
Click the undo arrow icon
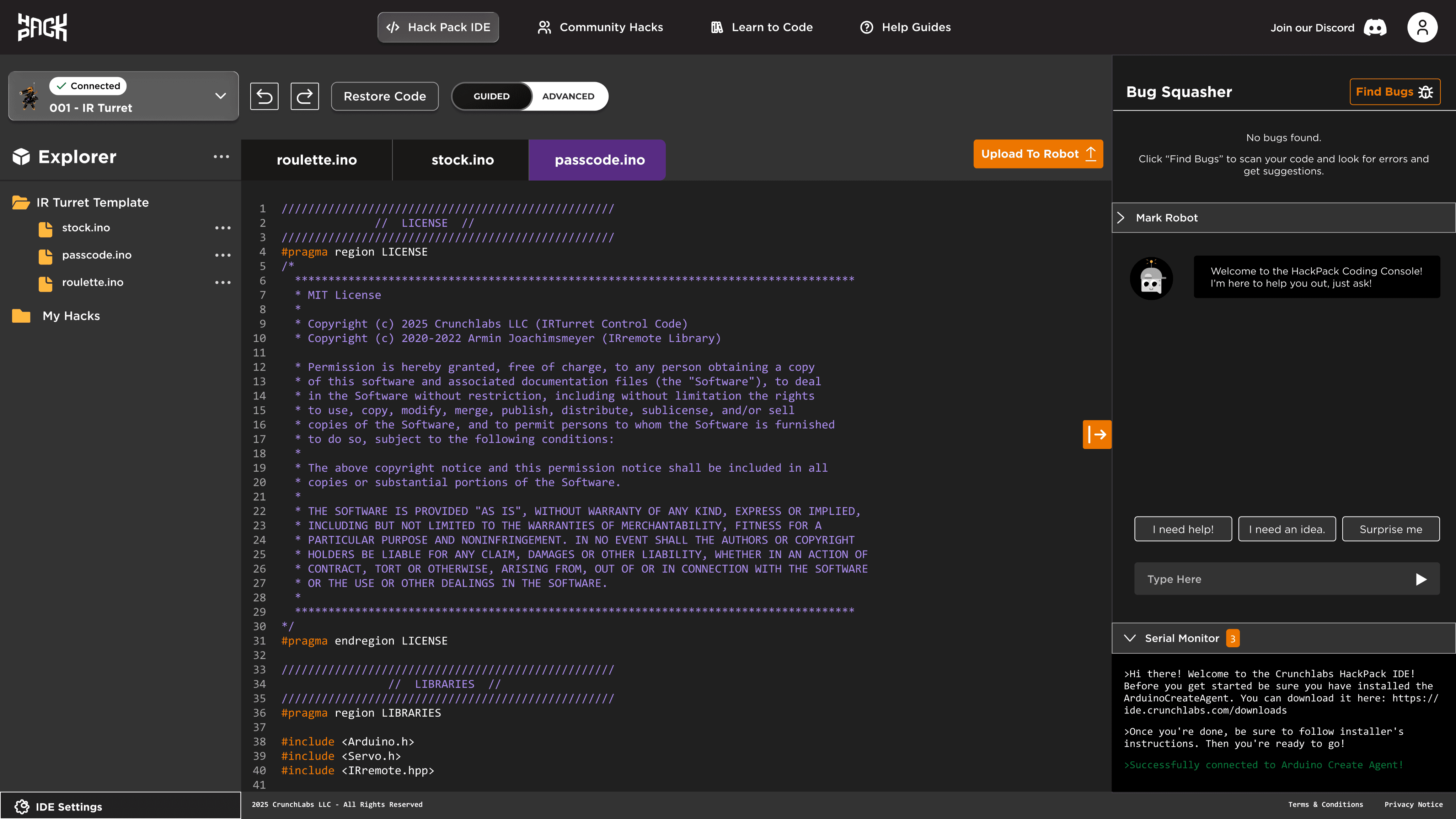click(x=264, y=96)
